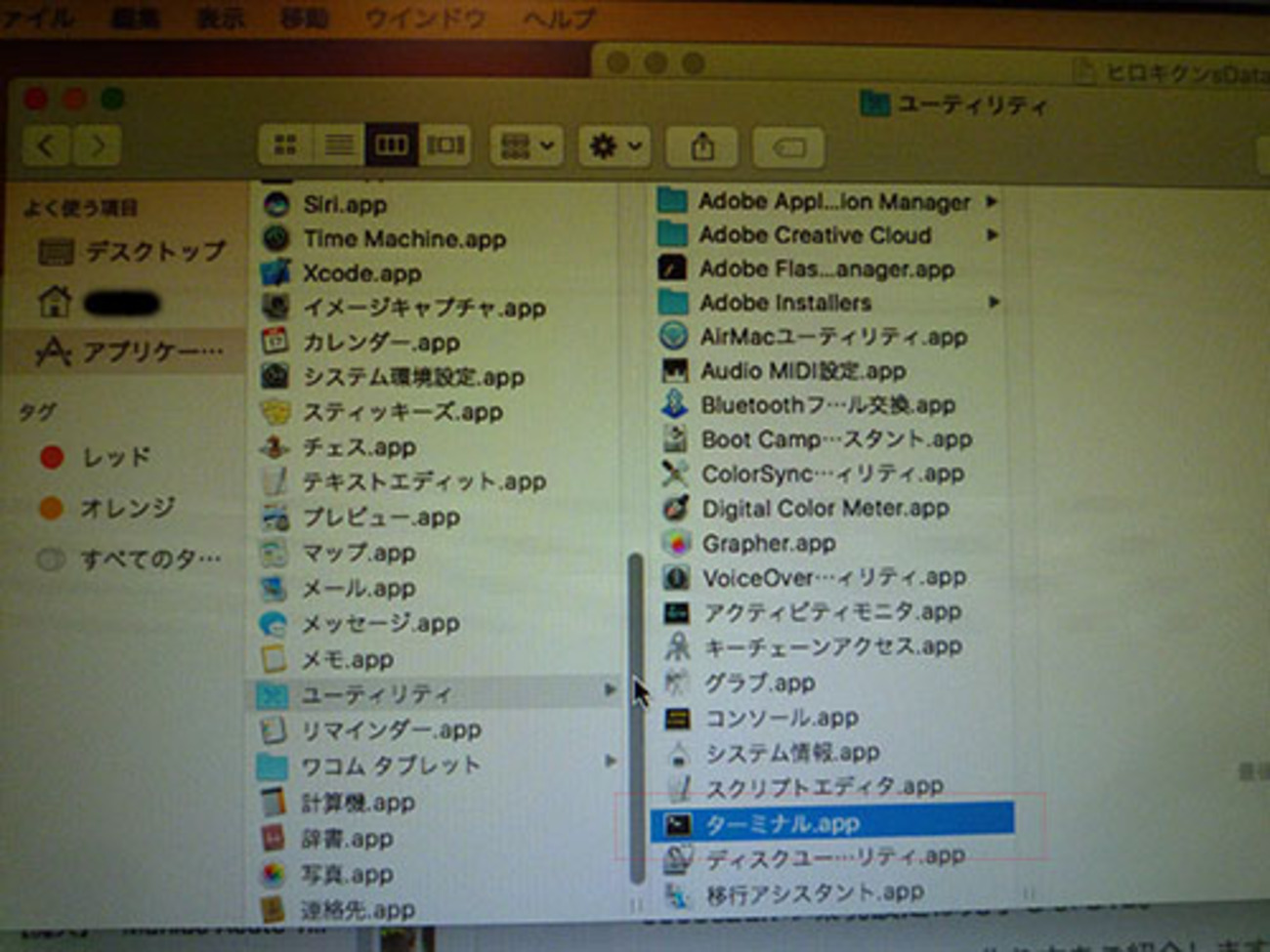Click the チェス.app icon

[276, 447]
